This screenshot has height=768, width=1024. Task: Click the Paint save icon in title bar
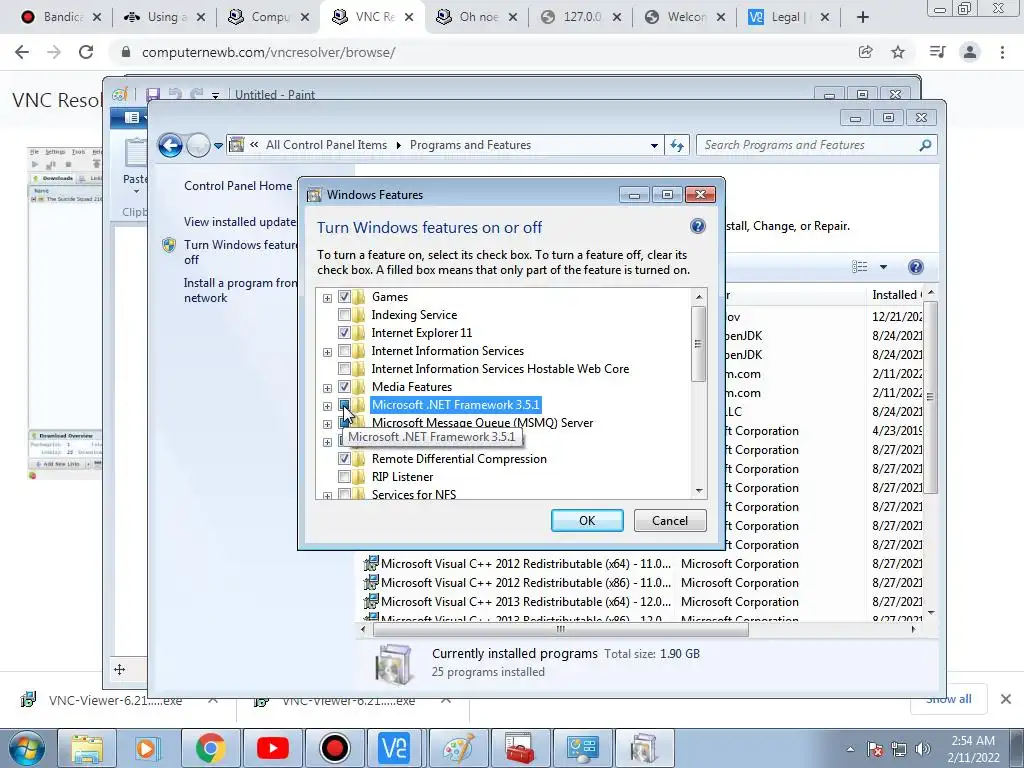(x=153, y=95)
